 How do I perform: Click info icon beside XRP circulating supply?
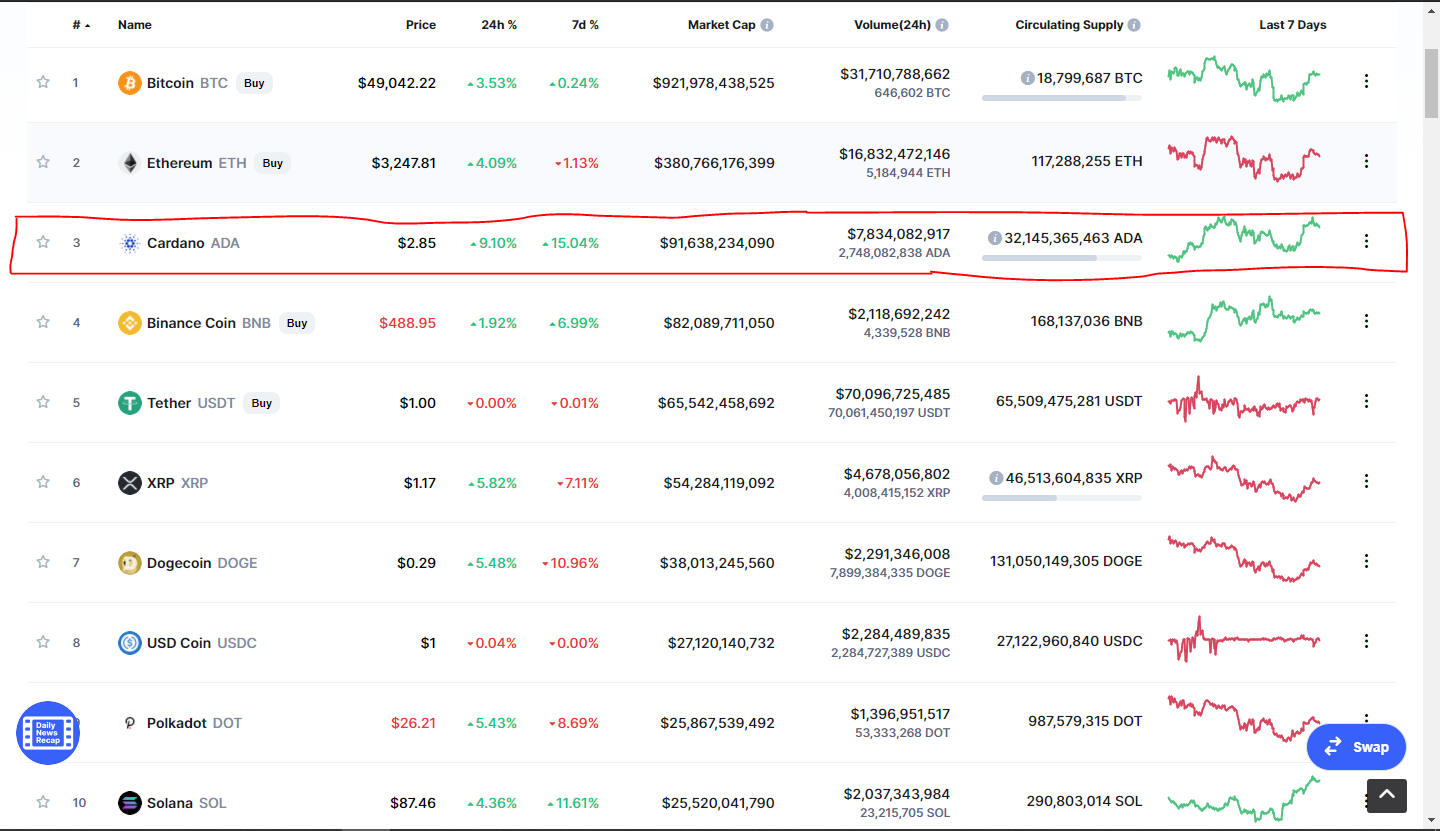click(995, 478)
